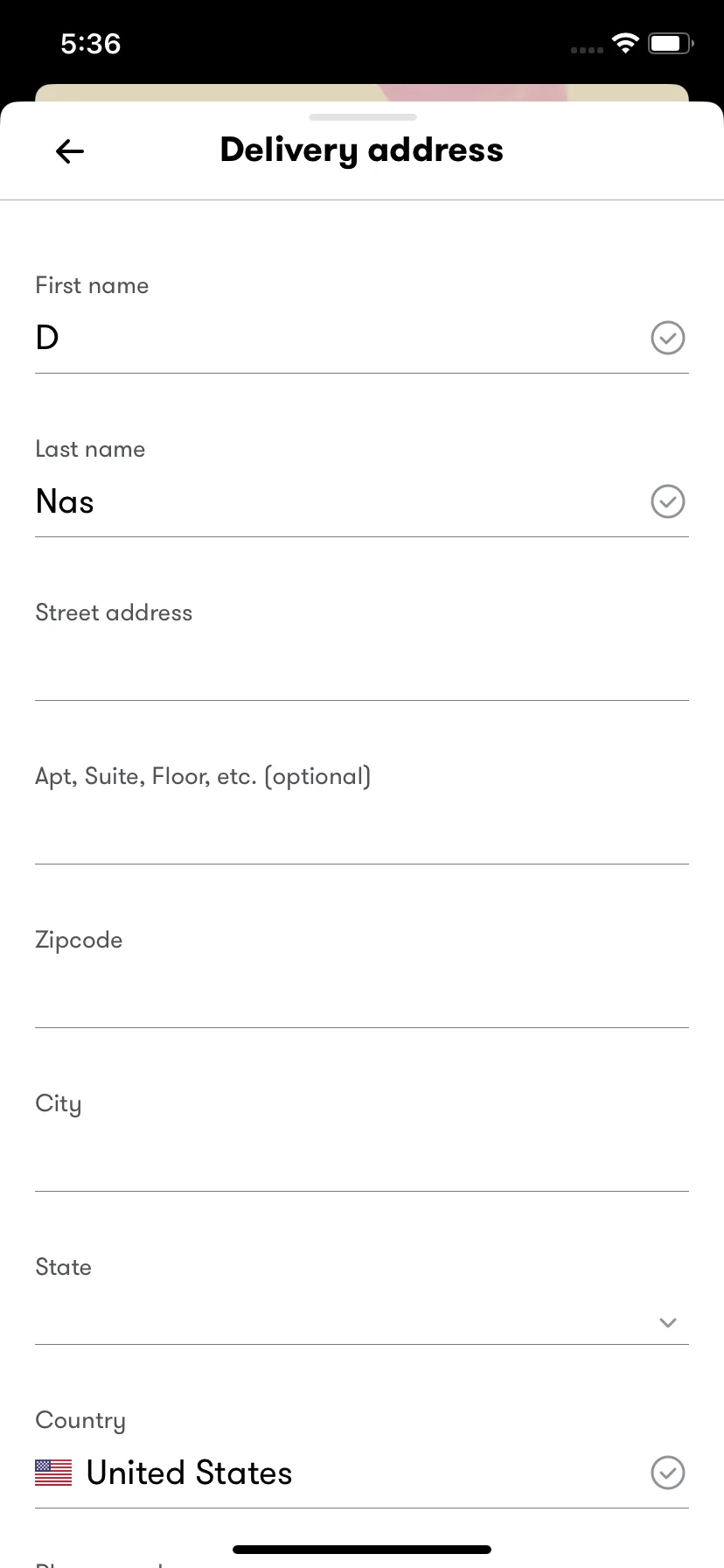
Task: Tap the Country validation checkmark
Action: (x=668, y=1473)
